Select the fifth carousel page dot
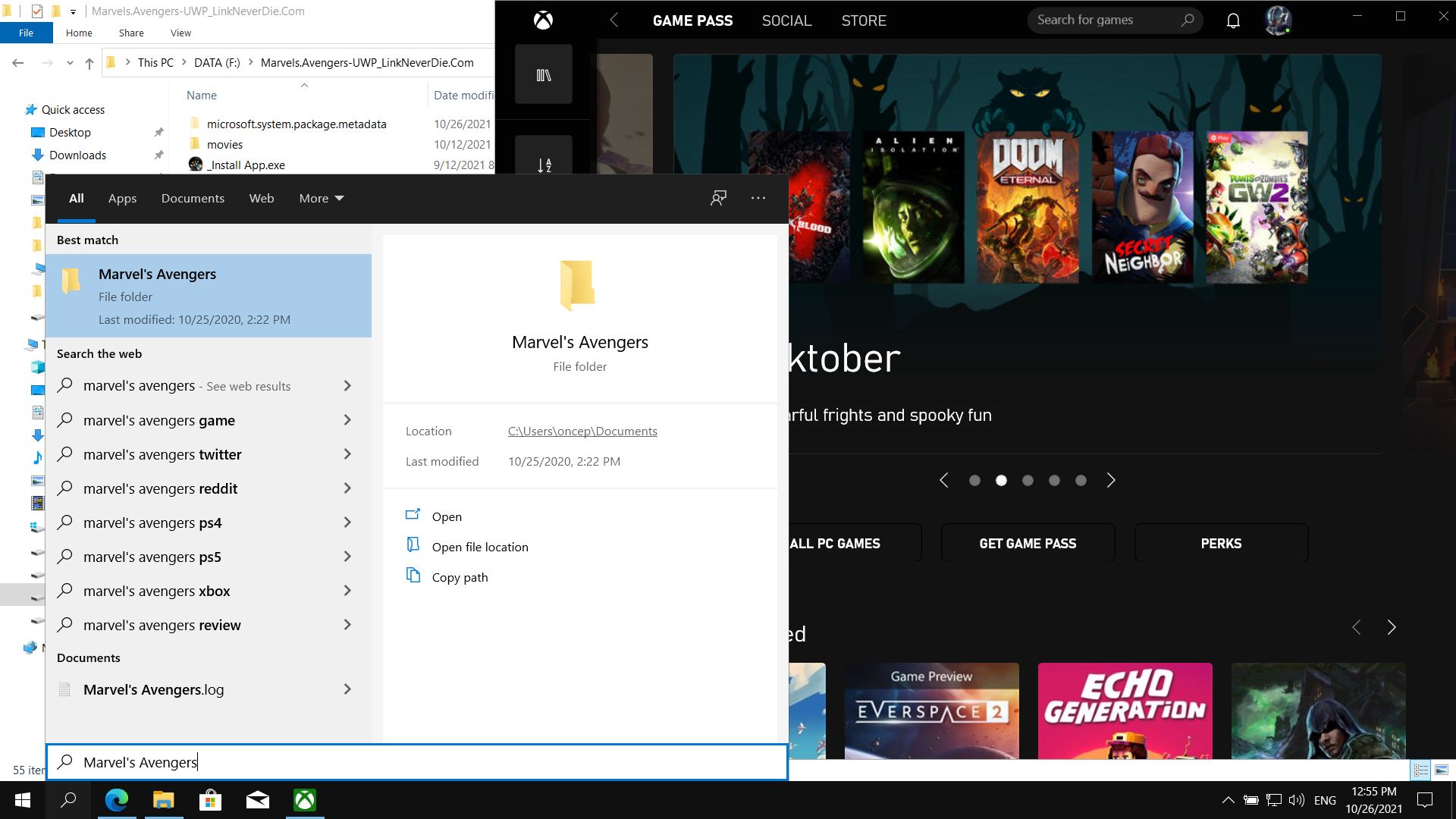 pos(1081,480)
